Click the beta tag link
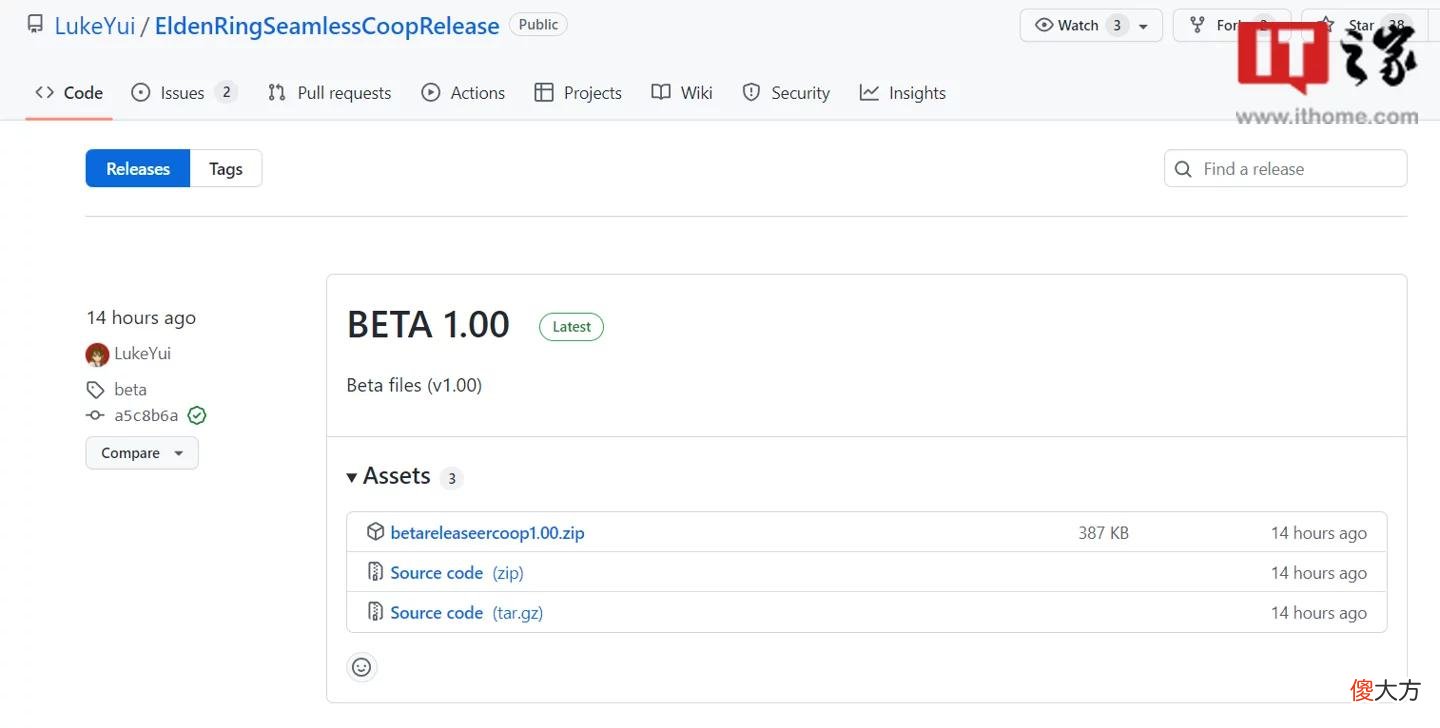This screenshot has height=728, width=1440. [130, 390]
